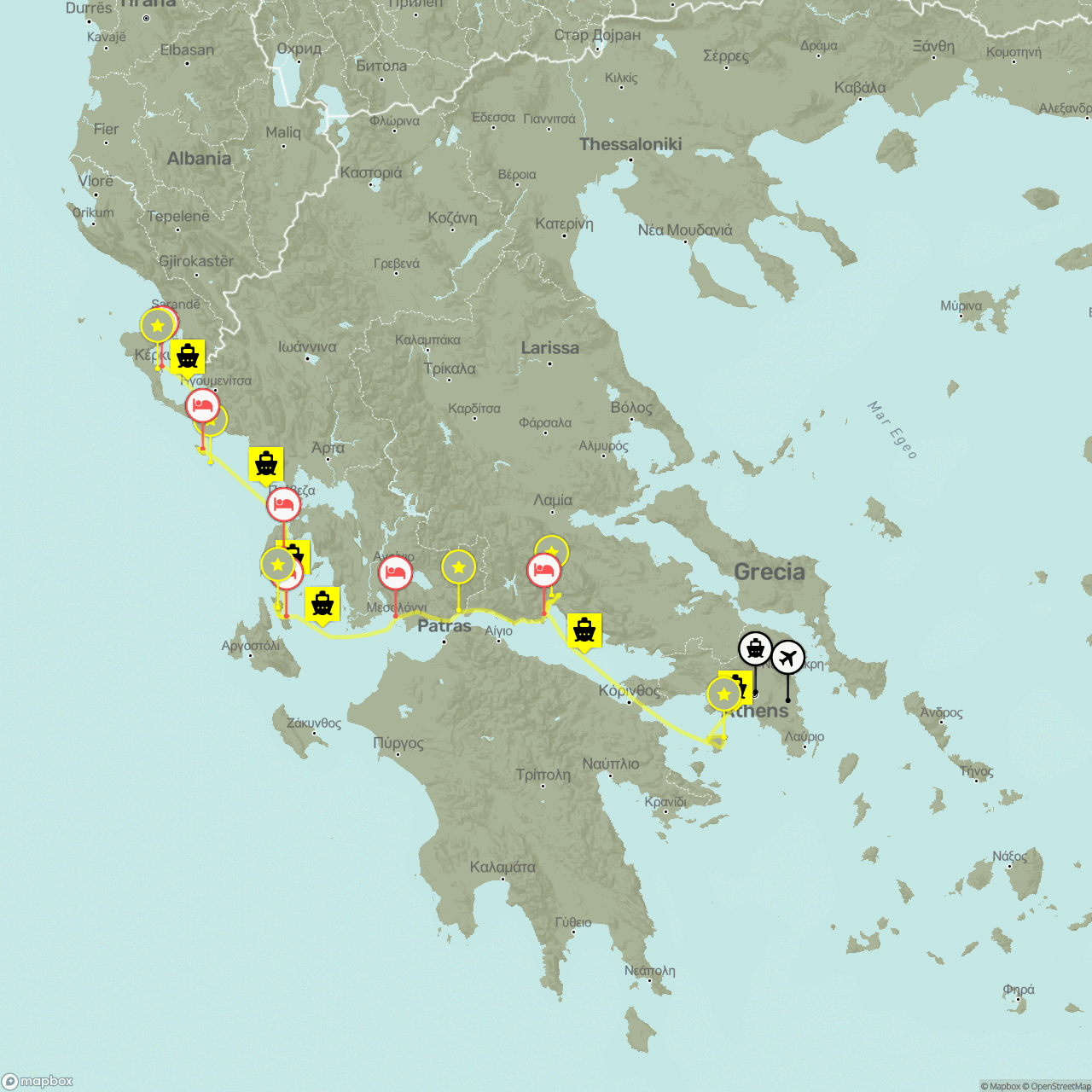Click the Λαύριο label

[x=804, y=736]
